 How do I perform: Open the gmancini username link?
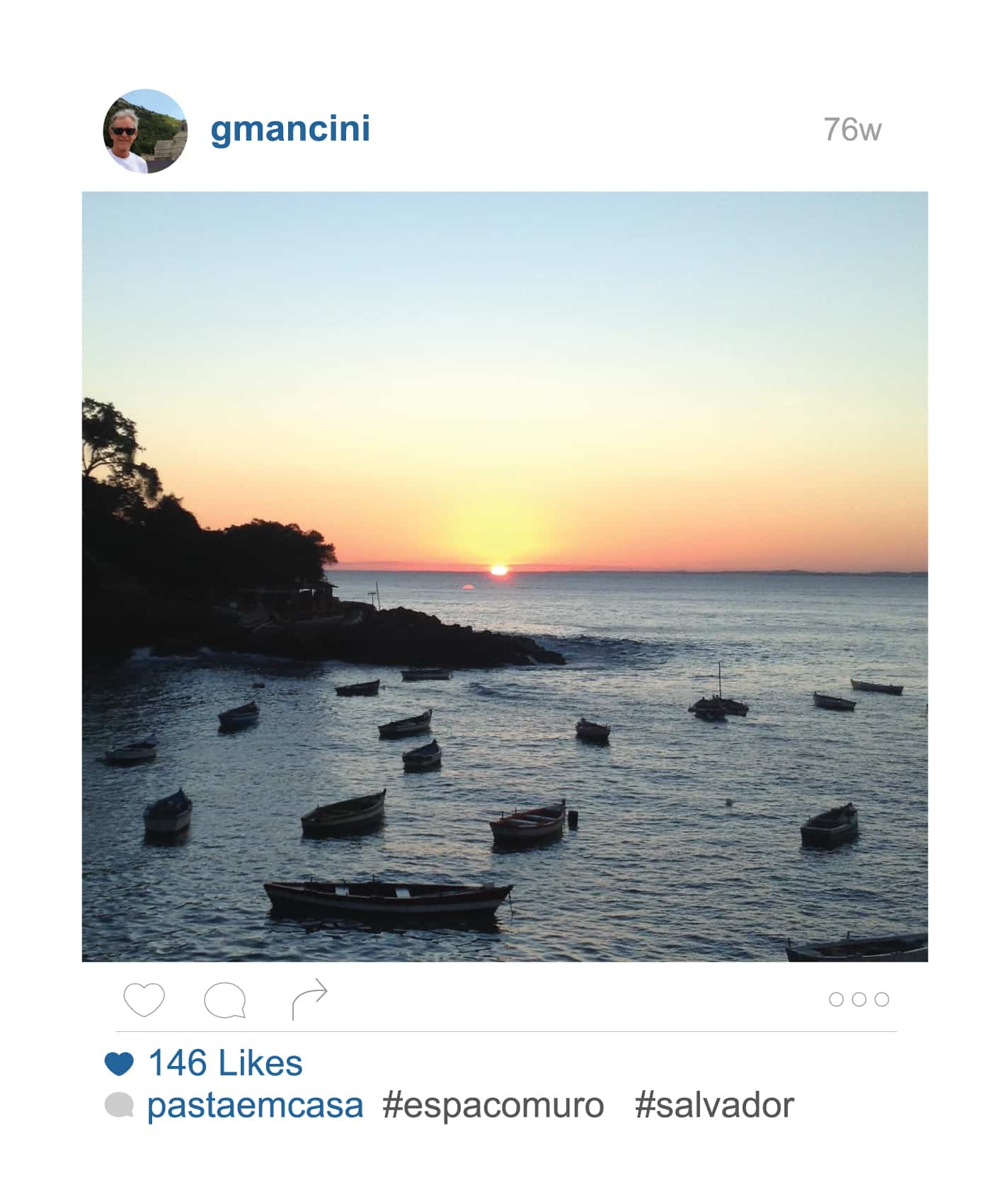[x=290, y=129]
